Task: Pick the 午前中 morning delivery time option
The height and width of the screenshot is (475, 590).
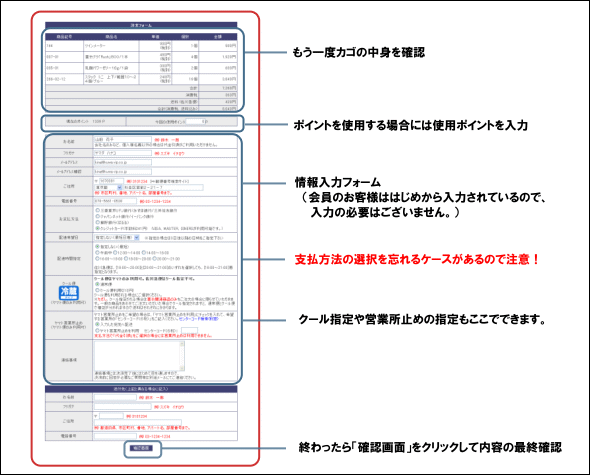Action: pyautogui.click(x=97, y=253)
